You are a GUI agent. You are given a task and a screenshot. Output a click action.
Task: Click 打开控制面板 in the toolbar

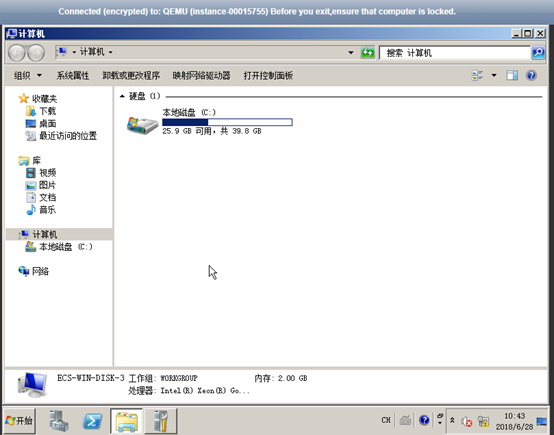(268, 75)
